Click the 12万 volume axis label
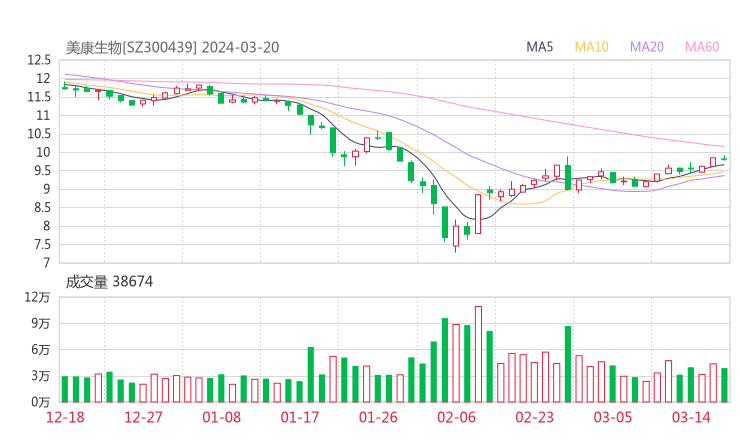Screen dimensions: 740x440 (x=37, y=297)
